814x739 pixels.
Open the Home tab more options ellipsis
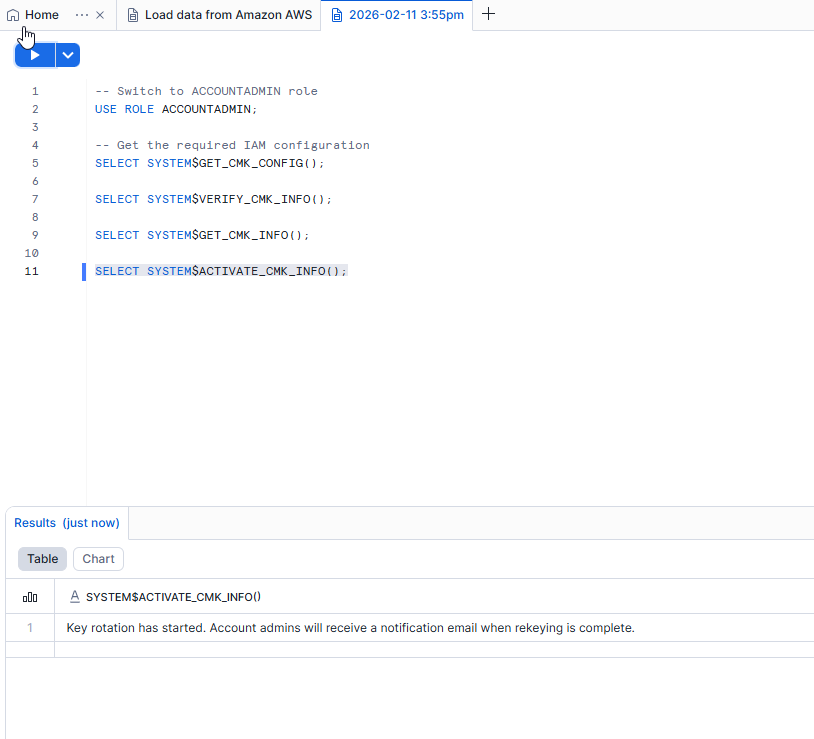click(82, 15)
